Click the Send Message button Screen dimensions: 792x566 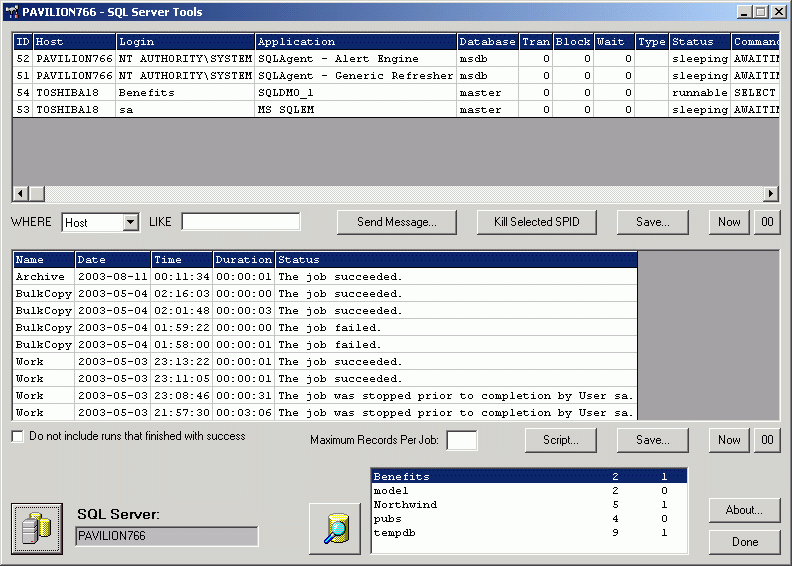396,222
